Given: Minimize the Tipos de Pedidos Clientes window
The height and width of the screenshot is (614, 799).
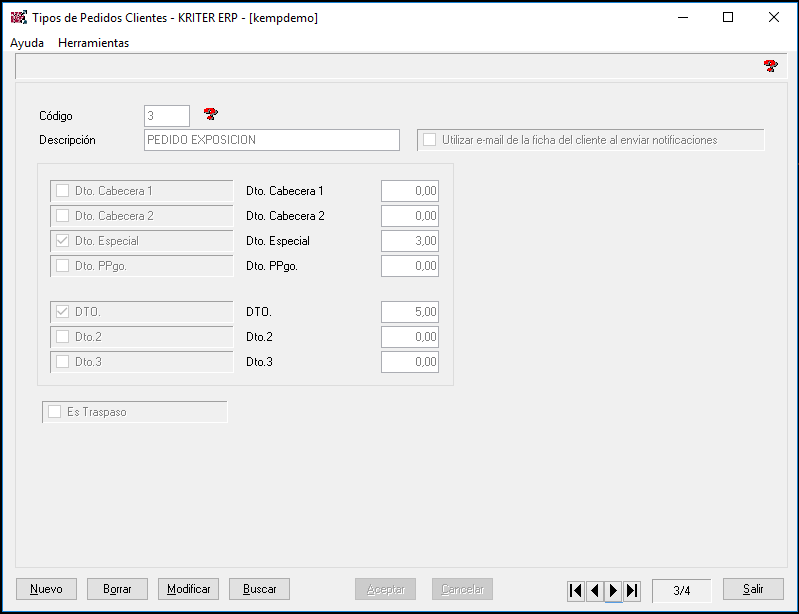Looking at the screenshot, I should tap(683, 17).
